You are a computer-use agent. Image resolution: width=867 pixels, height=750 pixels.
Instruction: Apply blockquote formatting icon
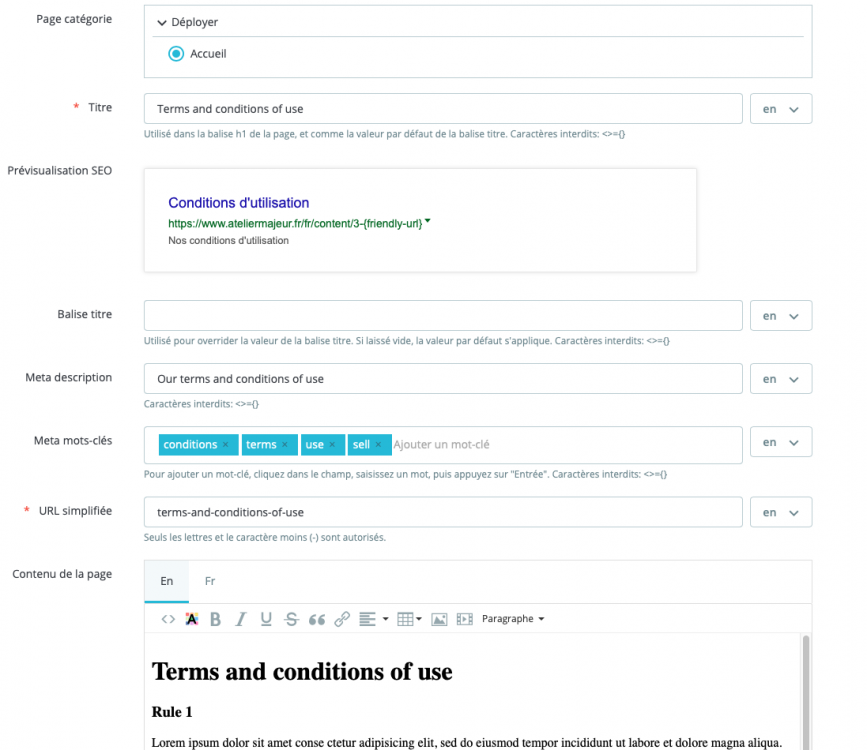pyautogui.click(x=317, y=619)
